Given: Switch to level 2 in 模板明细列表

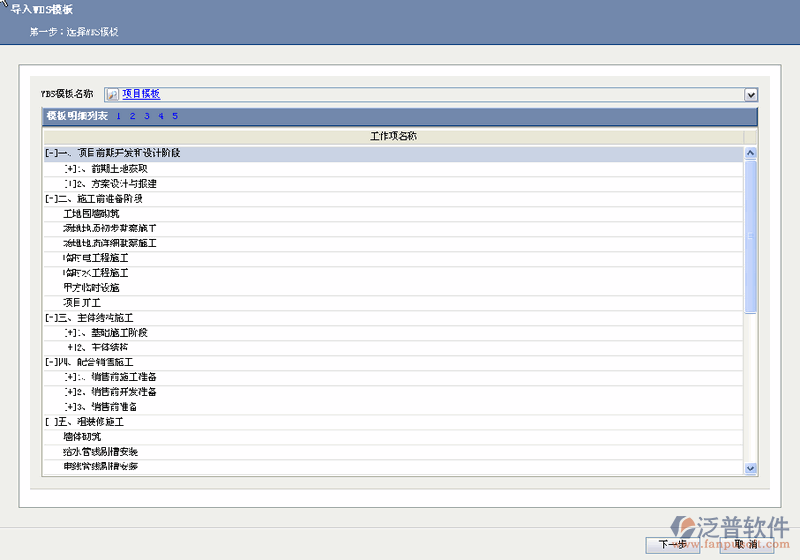Looking at the screenshot, I should 132,116.
